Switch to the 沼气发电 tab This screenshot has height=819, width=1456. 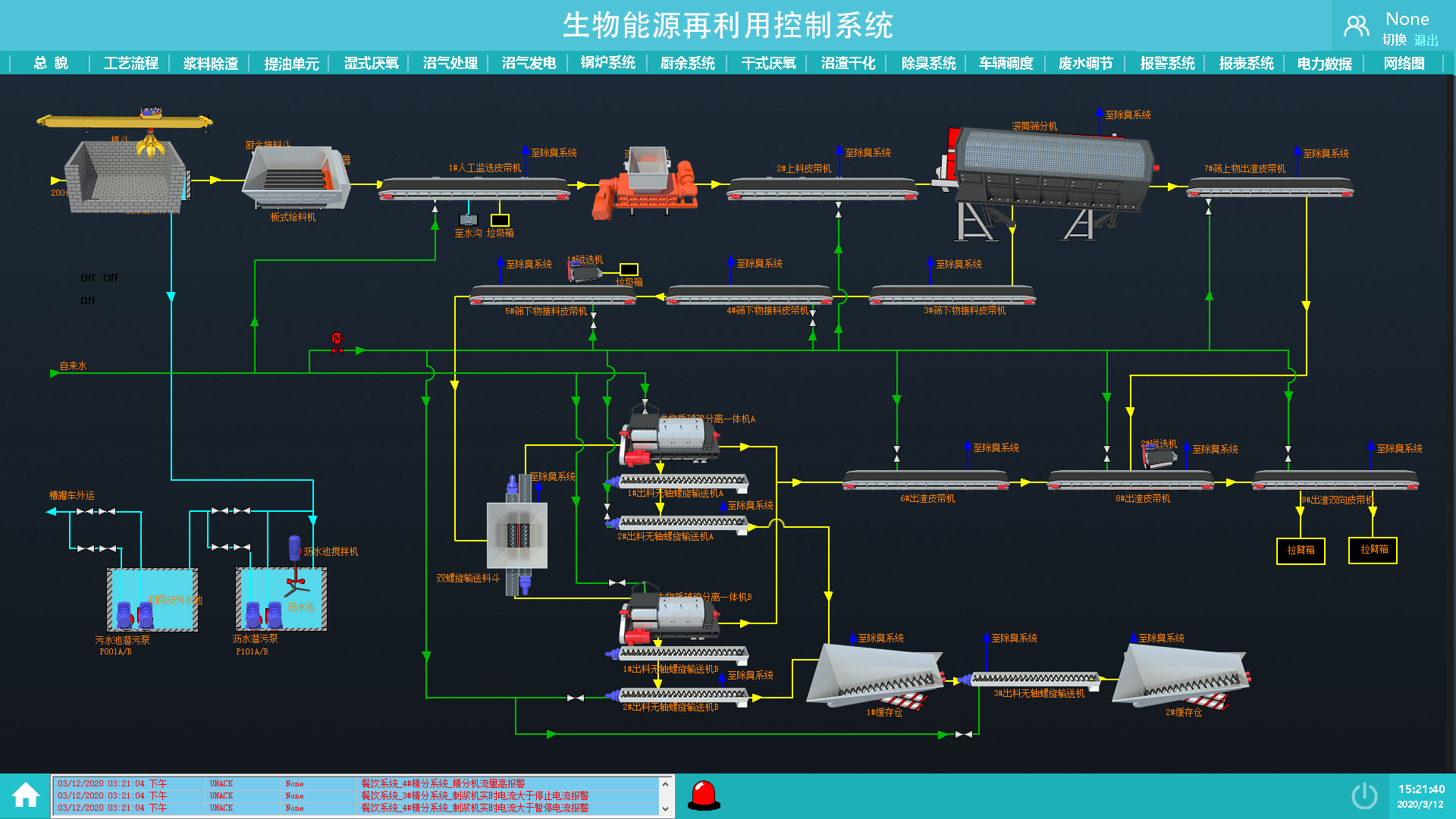[529, 63]
